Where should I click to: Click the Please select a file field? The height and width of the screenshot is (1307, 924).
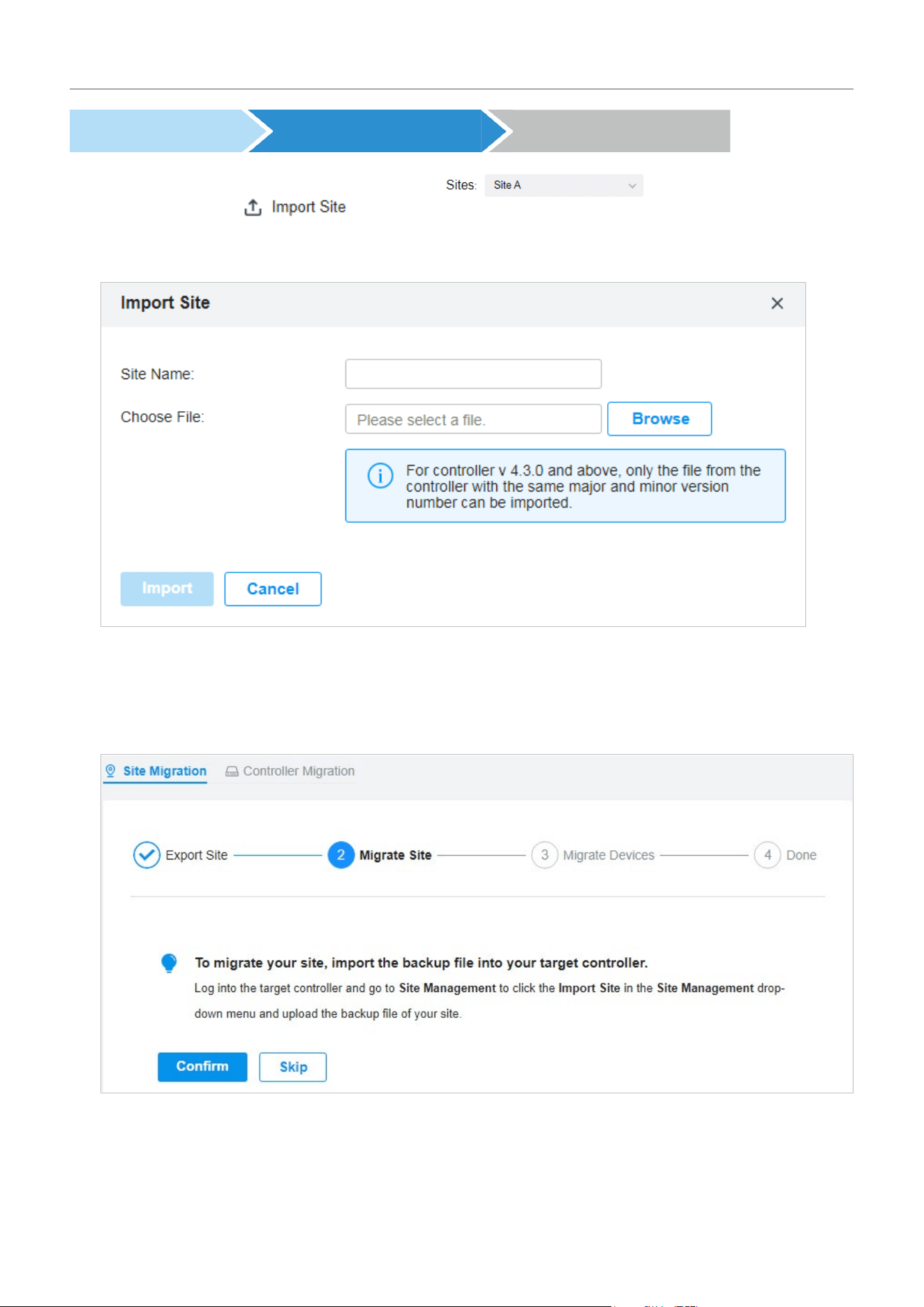tap(473, 419)
